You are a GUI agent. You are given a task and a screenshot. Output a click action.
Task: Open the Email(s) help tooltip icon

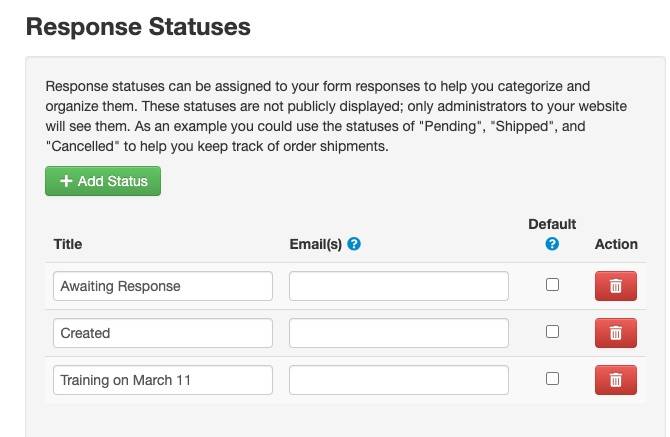354,244
